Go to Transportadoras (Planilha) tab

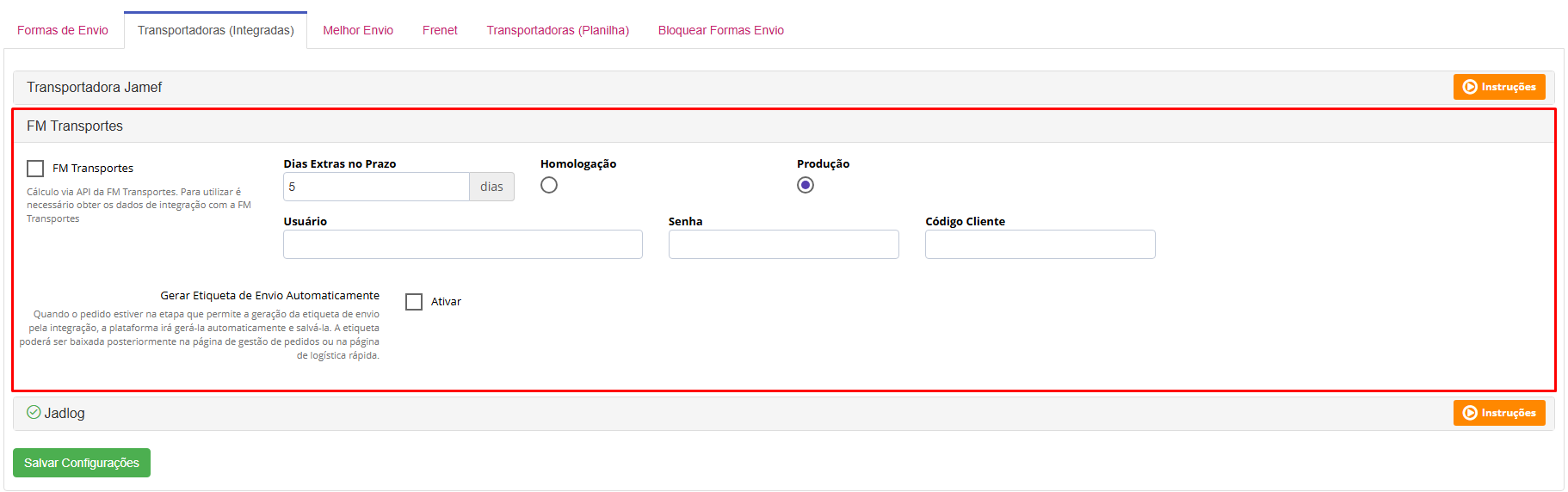(558, 30)
